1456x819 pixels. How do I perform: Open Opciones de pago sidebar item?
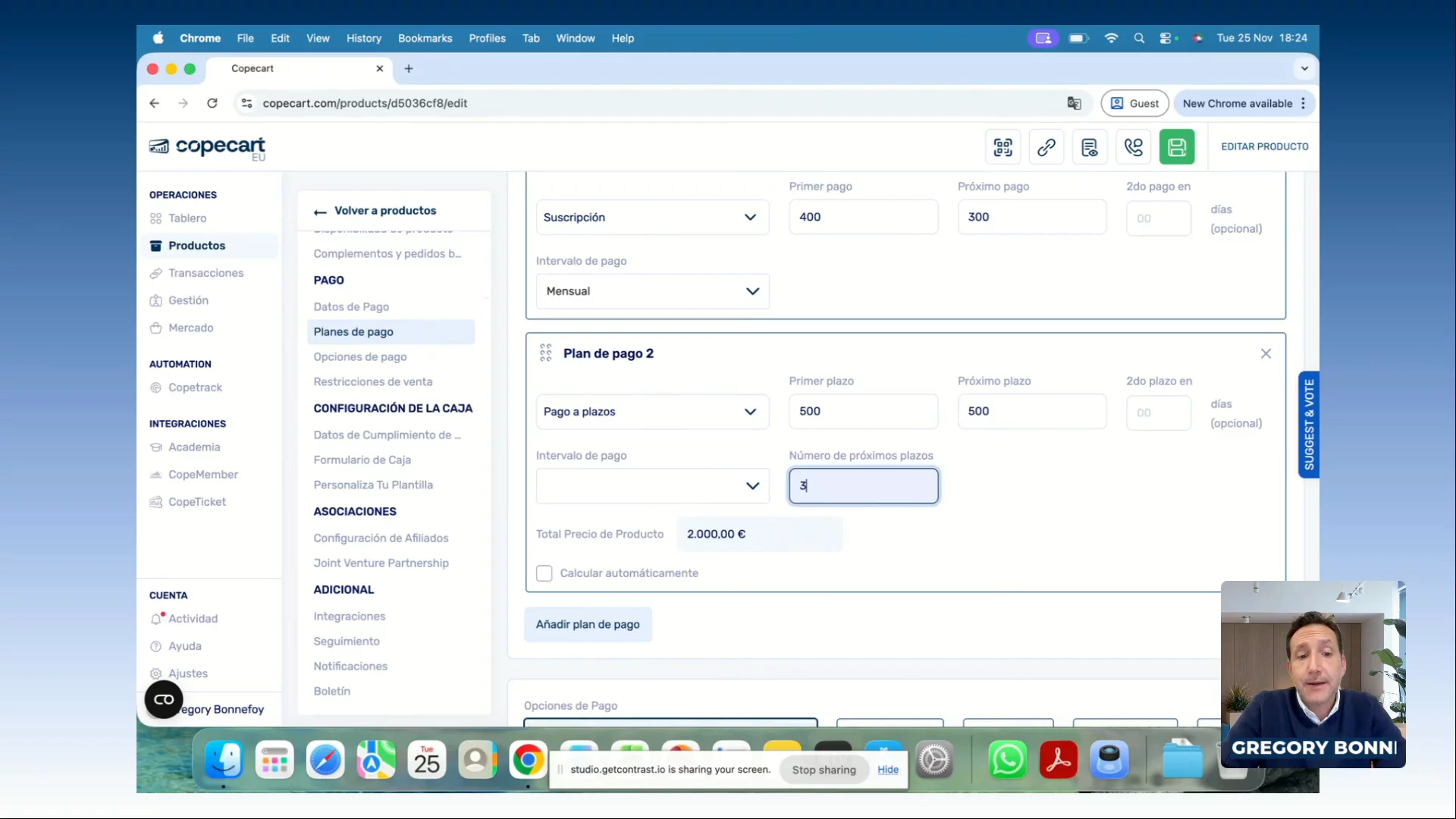click(360, 356)
